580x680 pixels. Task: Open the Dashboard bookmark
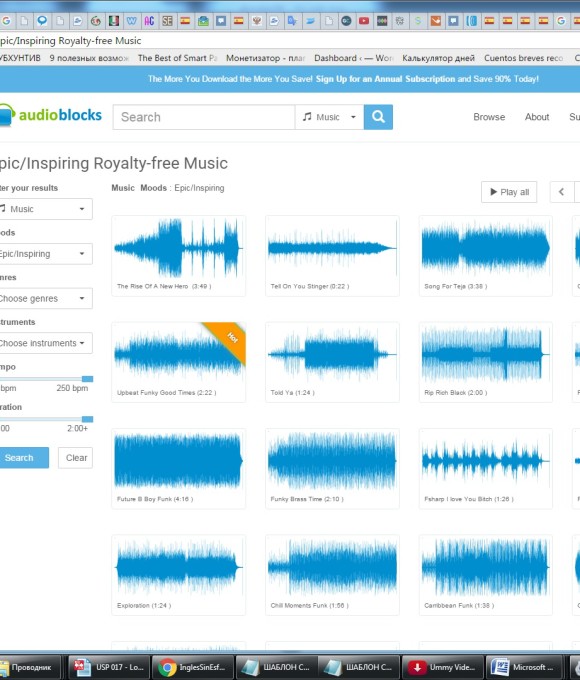(354, 58)
